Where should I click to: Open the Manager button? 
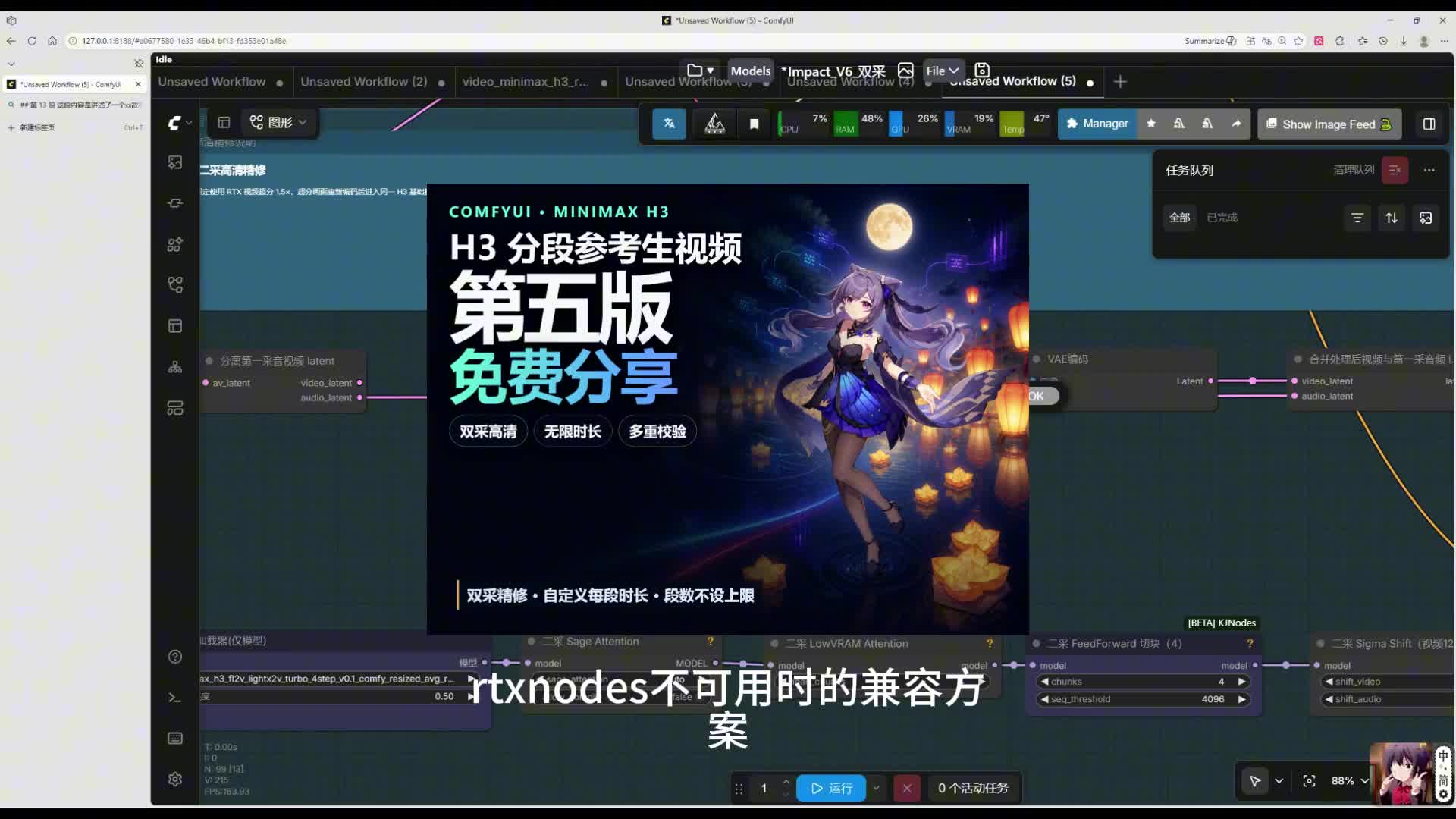tap(1097, 124)
